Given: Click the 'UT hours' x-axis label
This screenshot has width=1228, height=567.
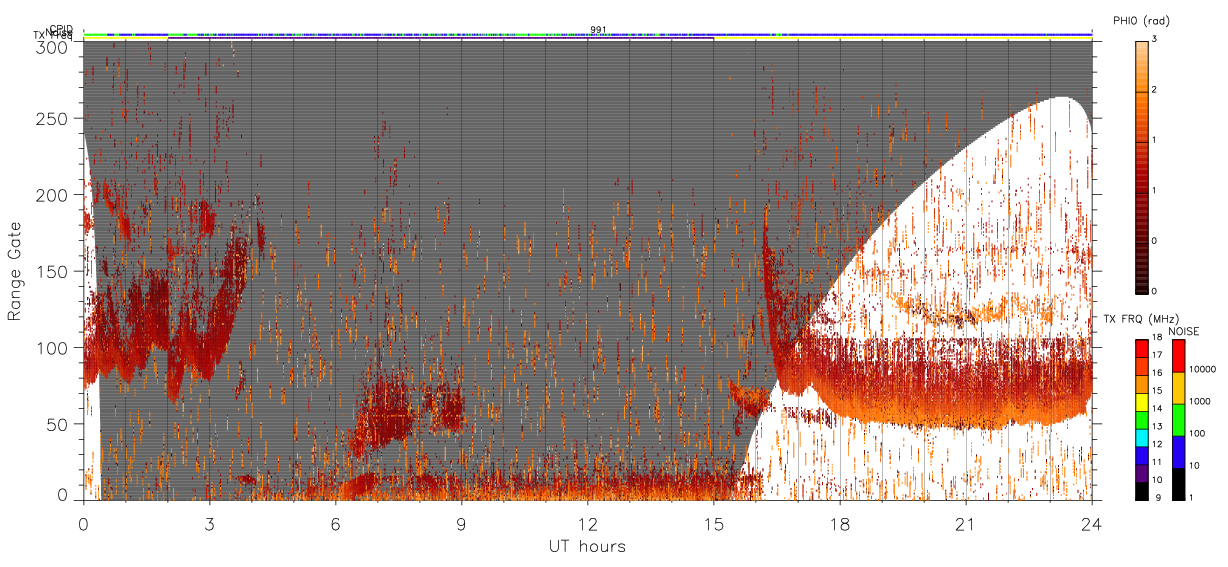Looking at the screenshot, I should [587, 547].
